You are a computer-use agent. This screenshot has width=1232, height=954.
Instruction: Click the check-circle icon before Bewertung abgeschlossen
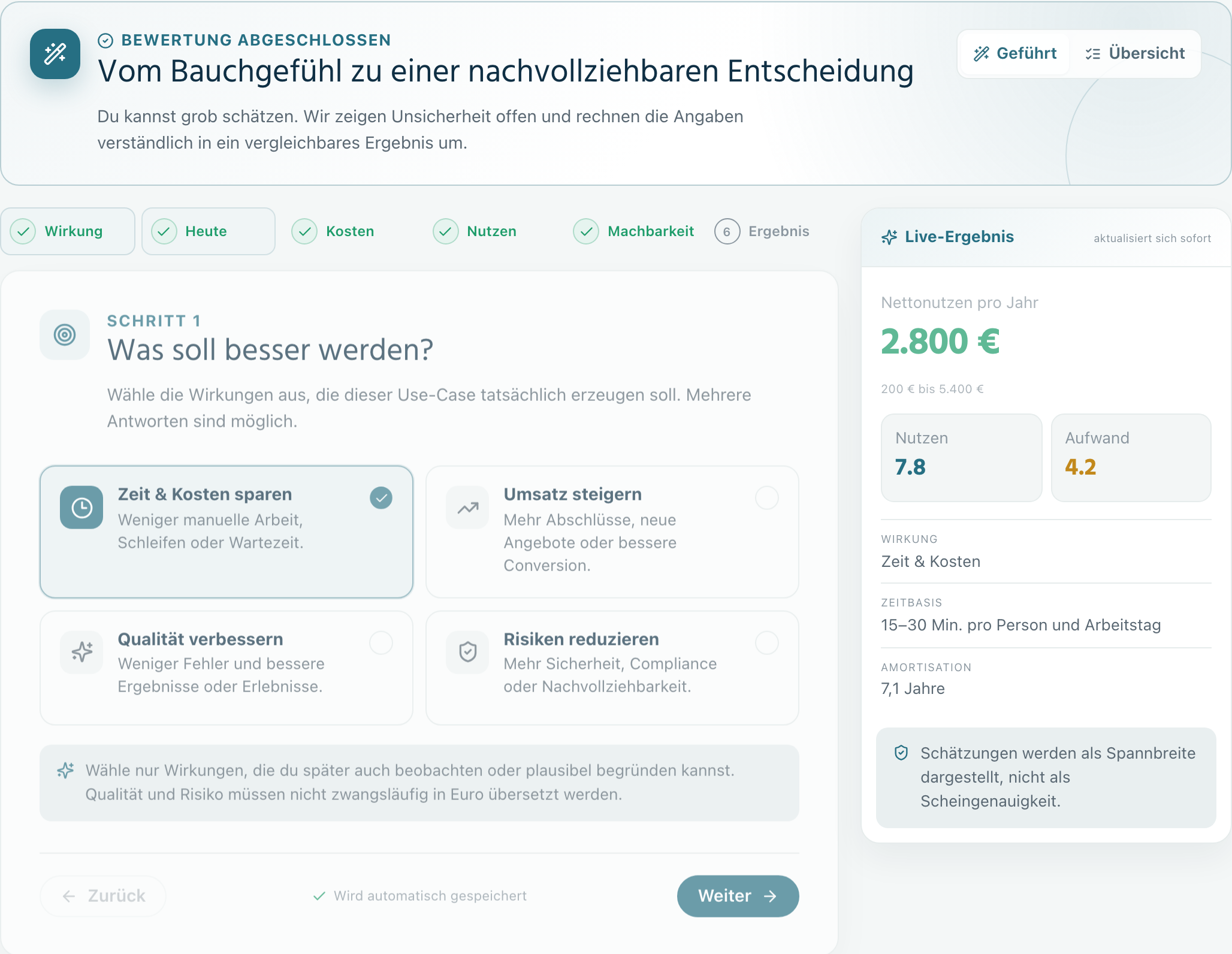pos(105,41)
